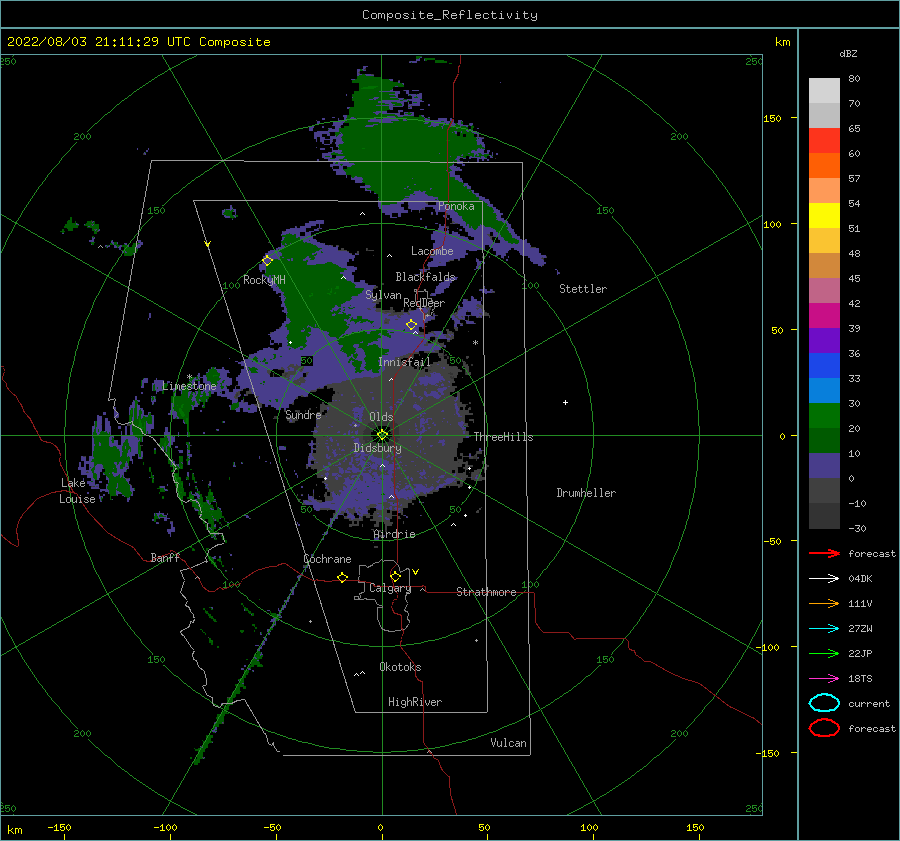Click the Strathmore label
900x841 pixels.
[486, 592]
